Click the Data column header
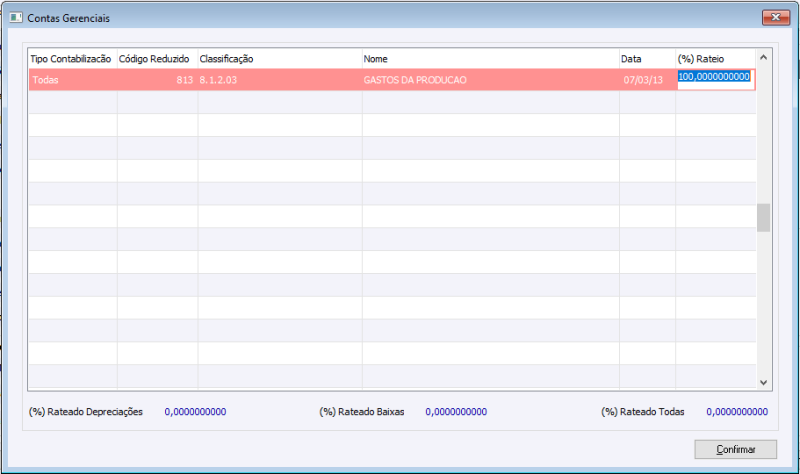Image resolution: width=800 pixels, height=474 pixels. [647, 59]
